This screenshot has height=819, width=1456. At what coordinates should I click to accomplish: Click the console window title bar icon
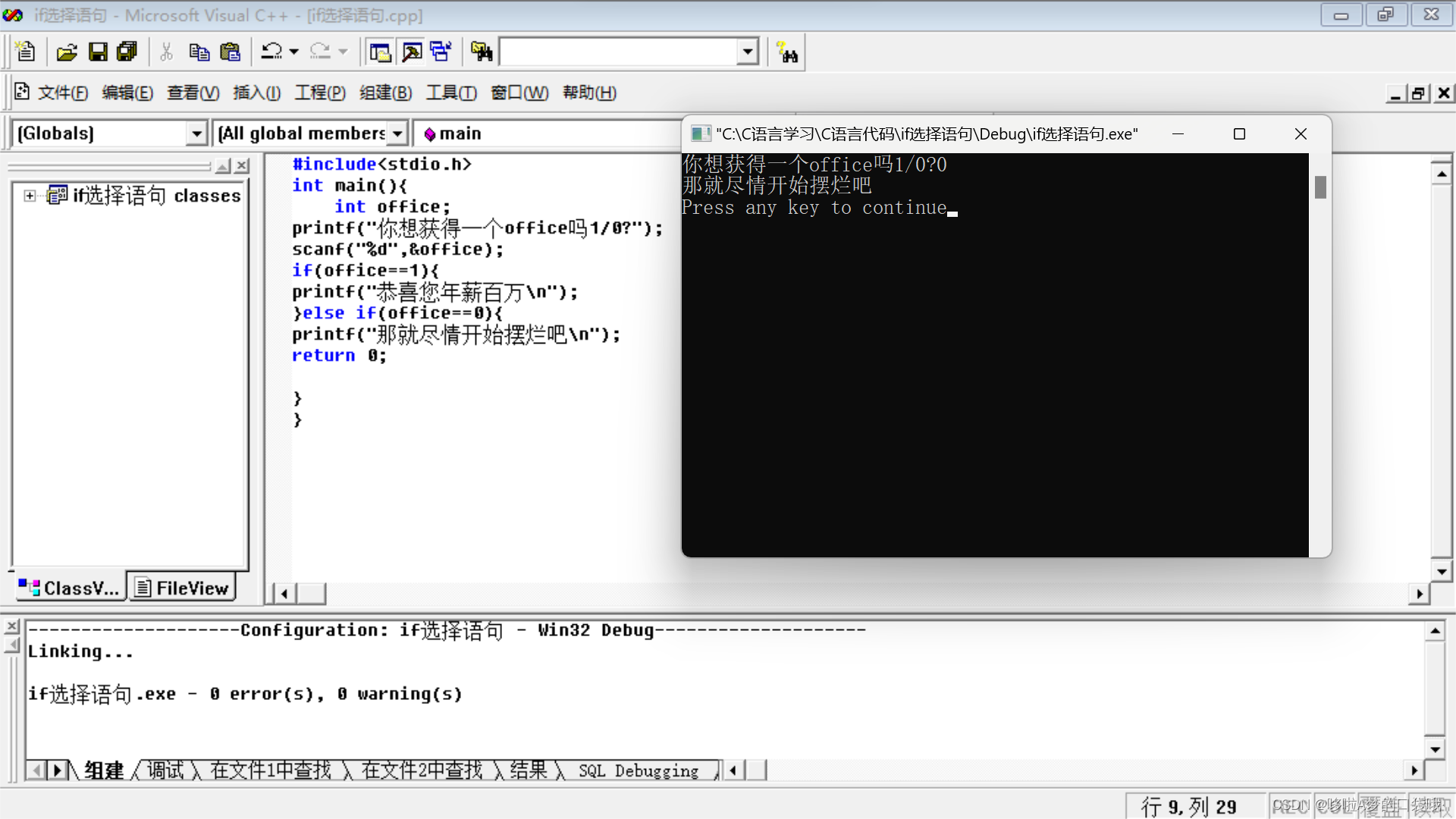point(701,134)
